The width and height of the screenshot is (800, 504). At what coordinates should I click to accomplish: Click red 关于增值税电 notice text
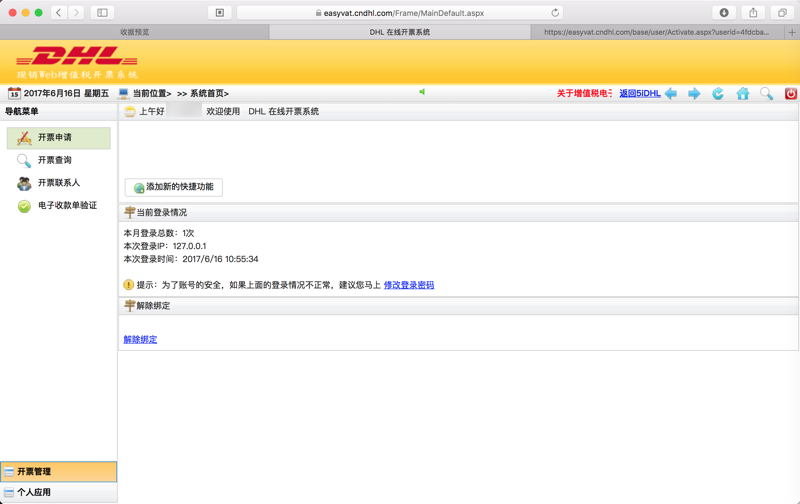[x=584, y=93]
